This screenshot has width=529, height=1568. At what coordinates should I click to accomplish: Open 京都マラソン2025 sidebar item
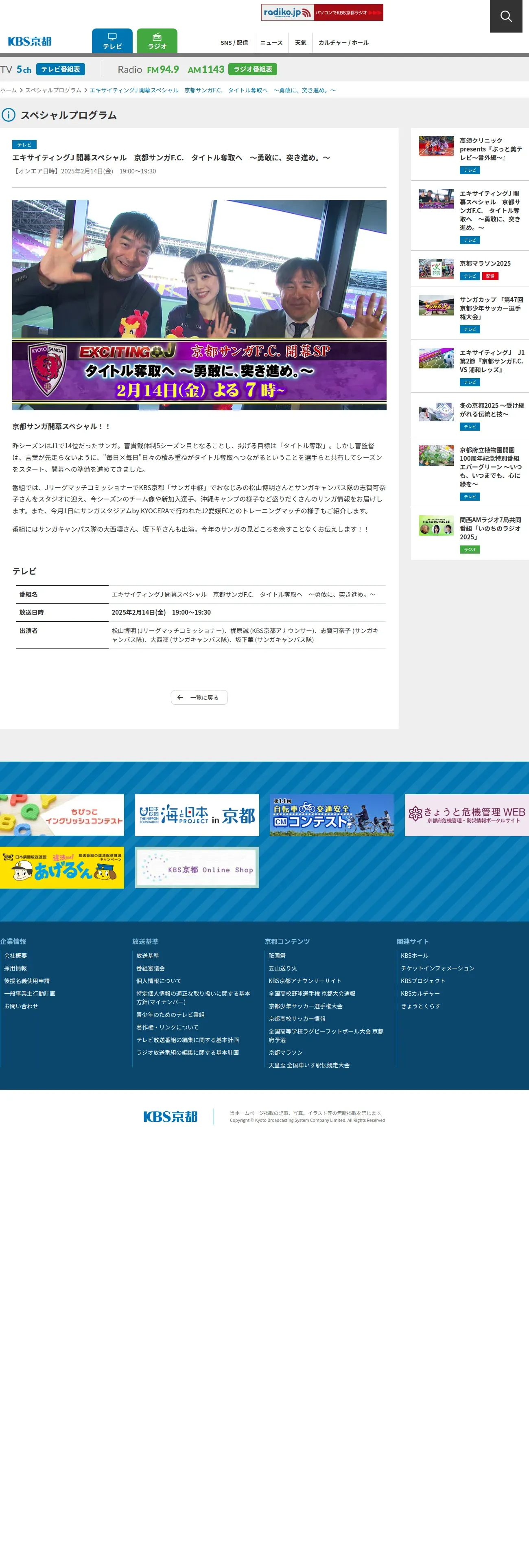(x=469, y=269)
